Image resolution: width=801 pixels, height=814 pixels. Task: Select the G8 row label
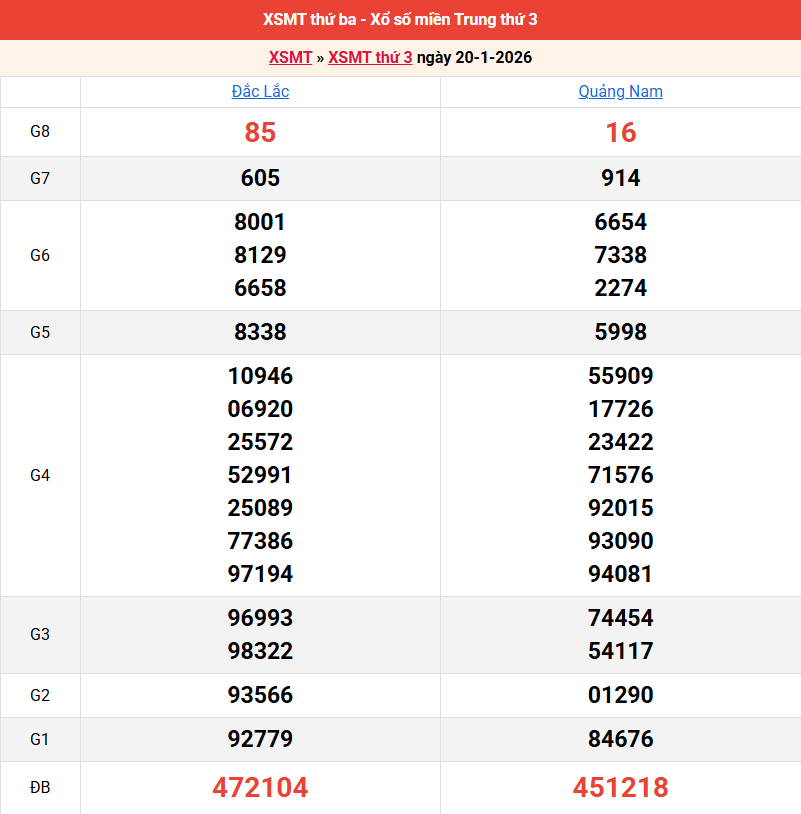point(41,131)
